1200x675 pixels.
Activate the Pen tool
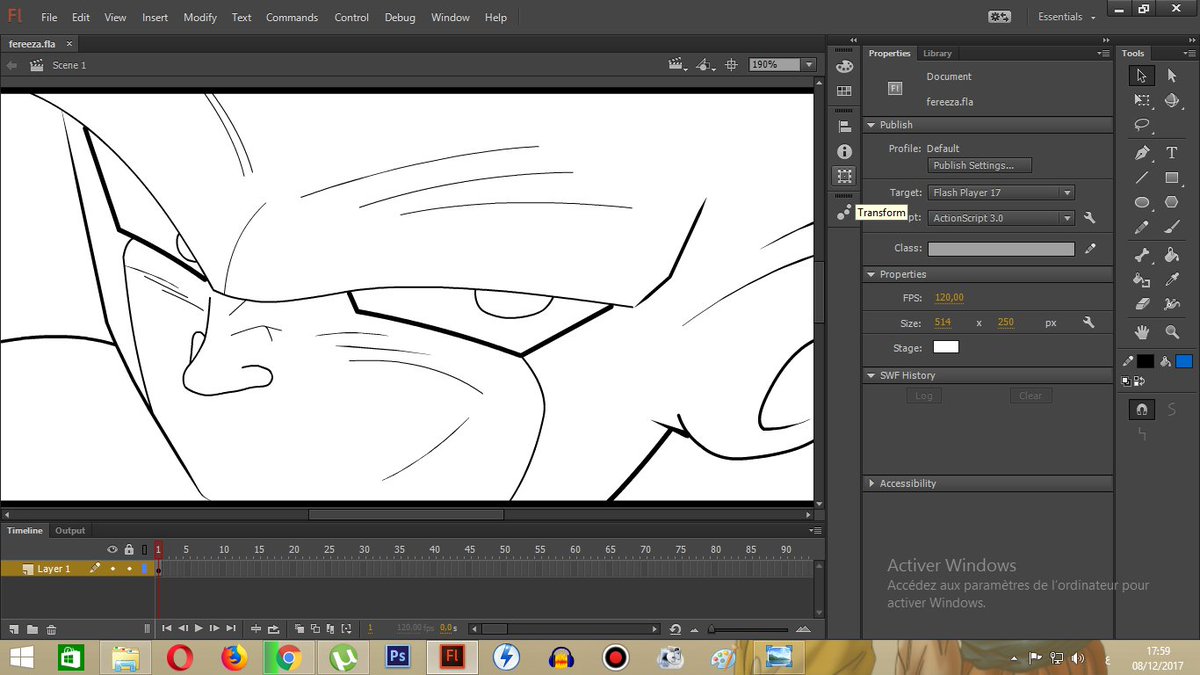click(x=1141, y=153)
